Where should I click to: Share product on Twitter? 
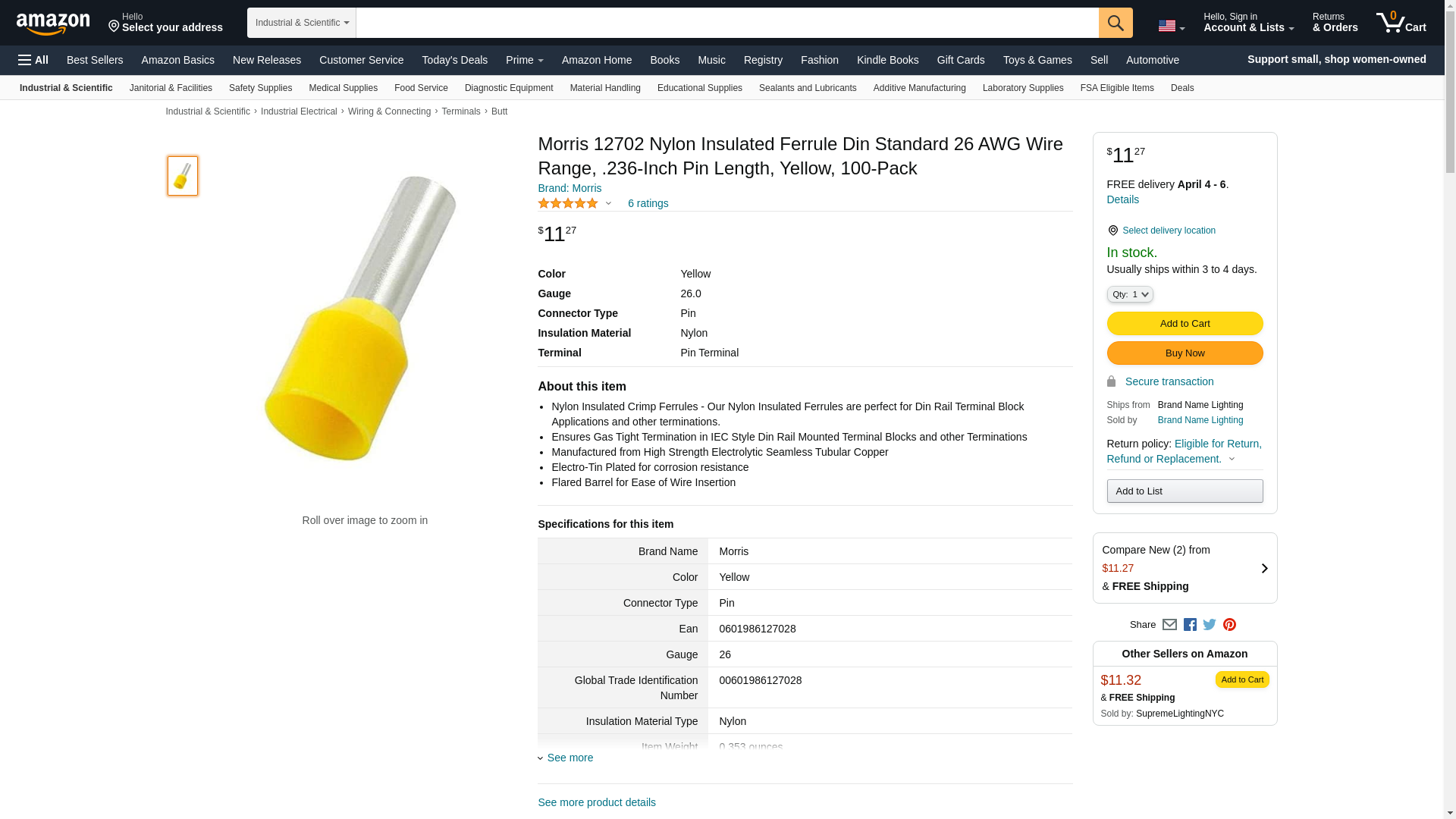point(1210,625)
